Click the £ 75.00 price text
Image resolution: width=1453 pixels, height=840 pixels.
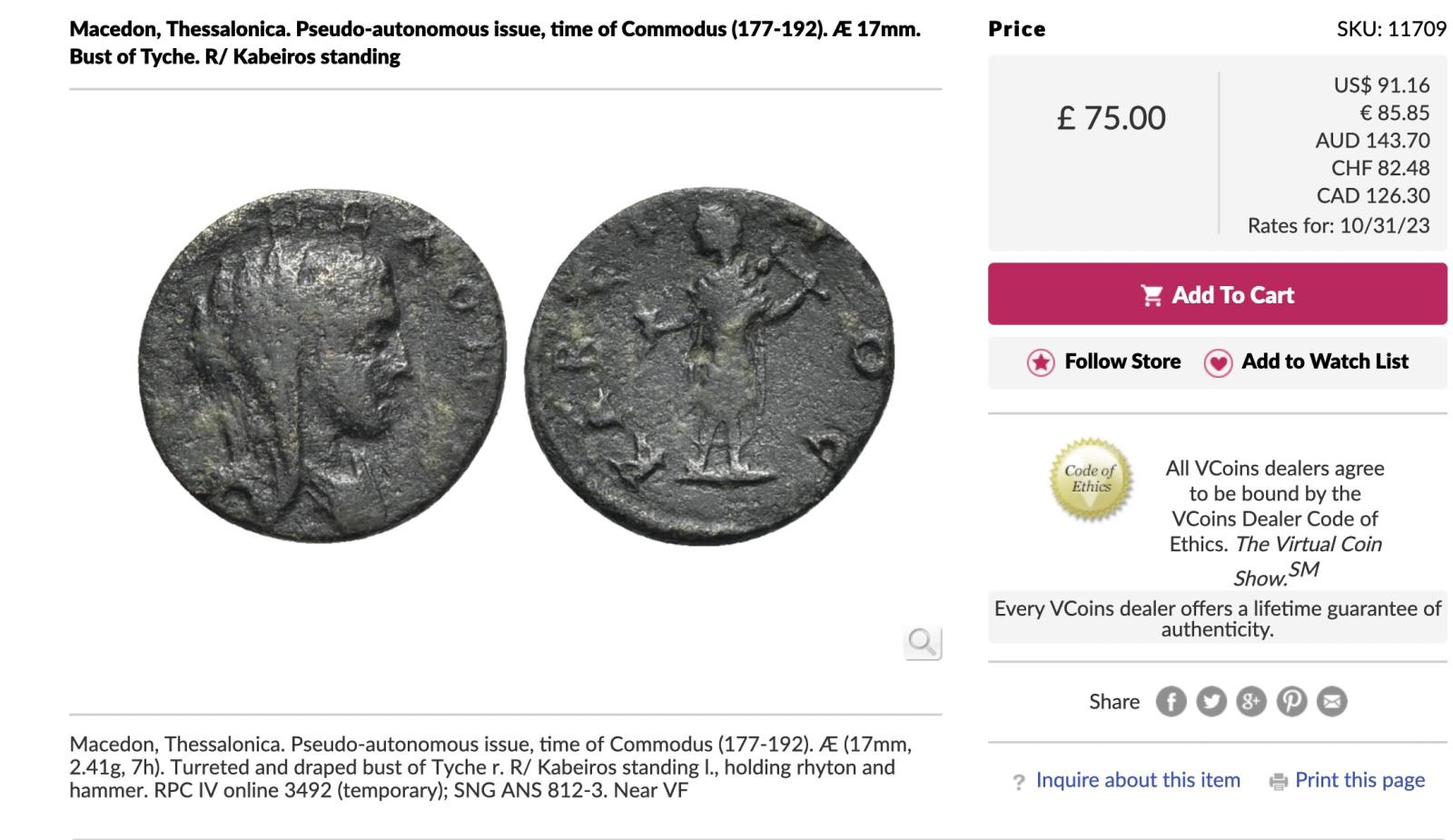click(1111, 118)
